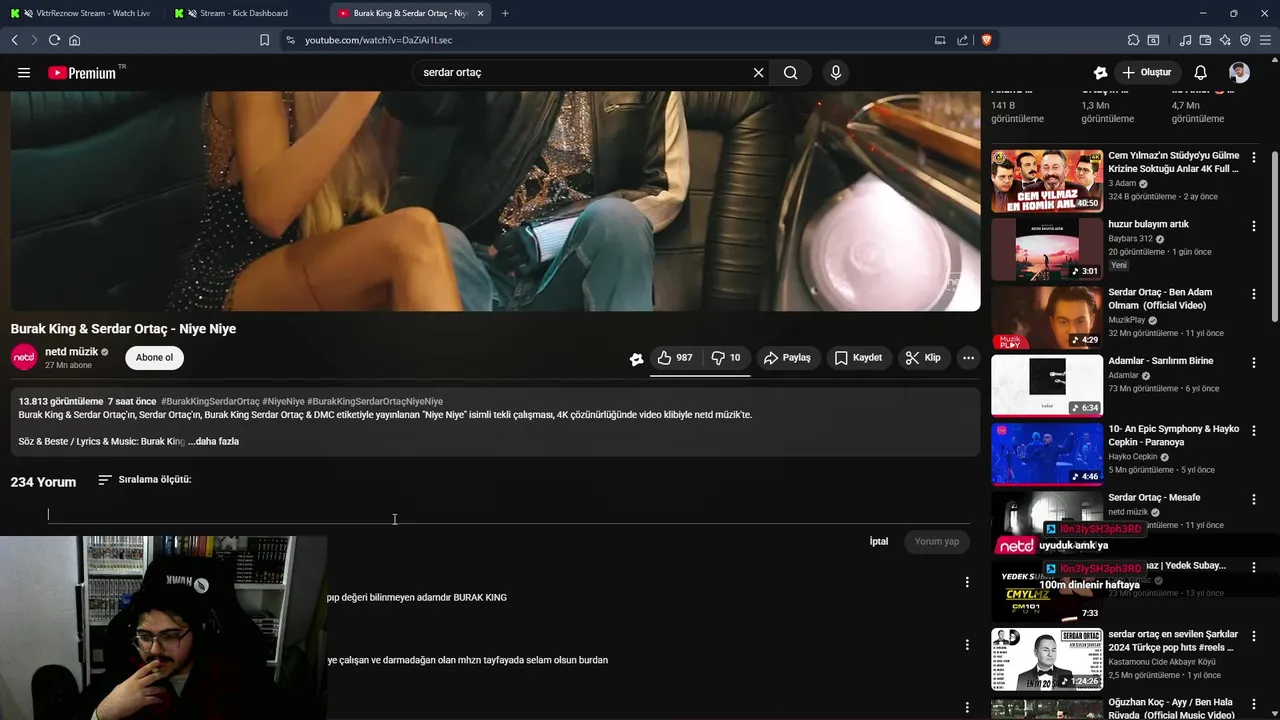
Task: Click the share icon in address bar
Action: [x=962, y=40]
